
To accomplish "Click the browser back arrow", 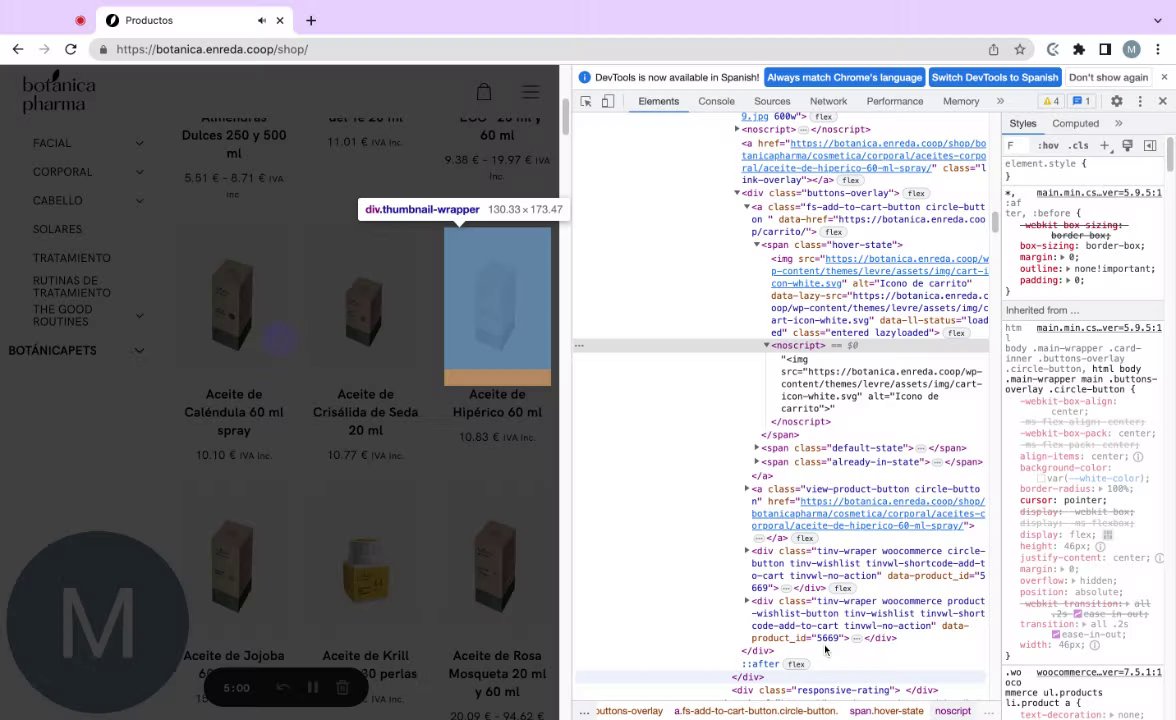I will coord(18,50).
